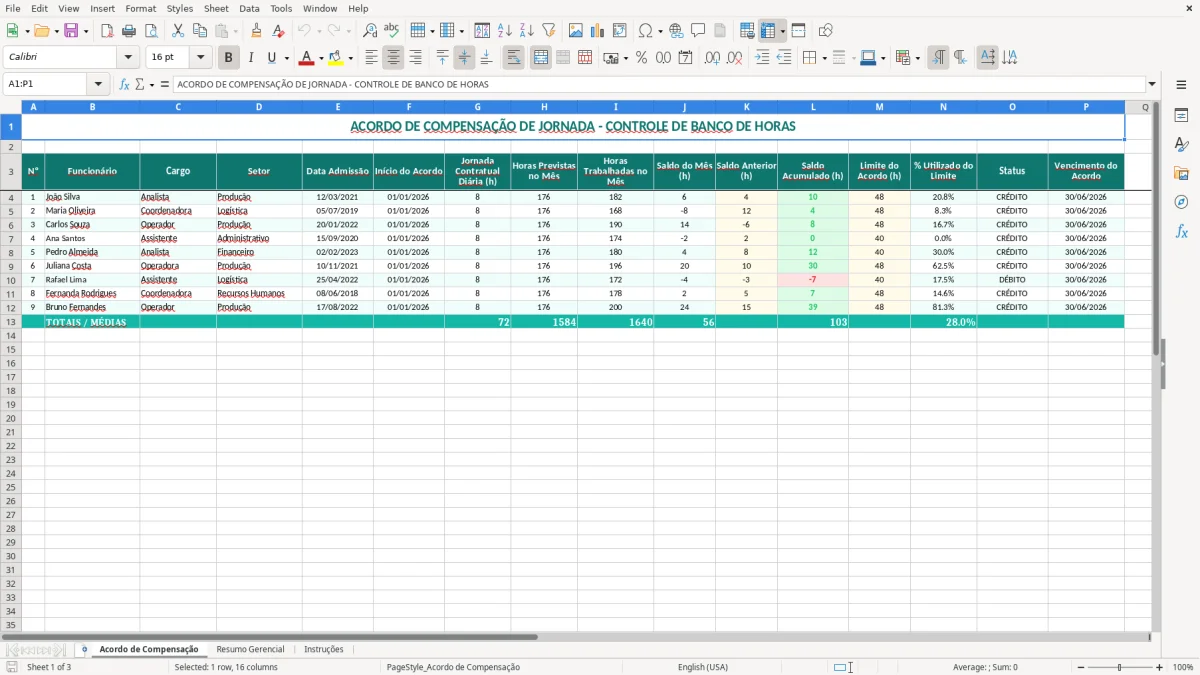Toggle Bold formatting
Screen dimensions: 1200x675
point(229,58)
